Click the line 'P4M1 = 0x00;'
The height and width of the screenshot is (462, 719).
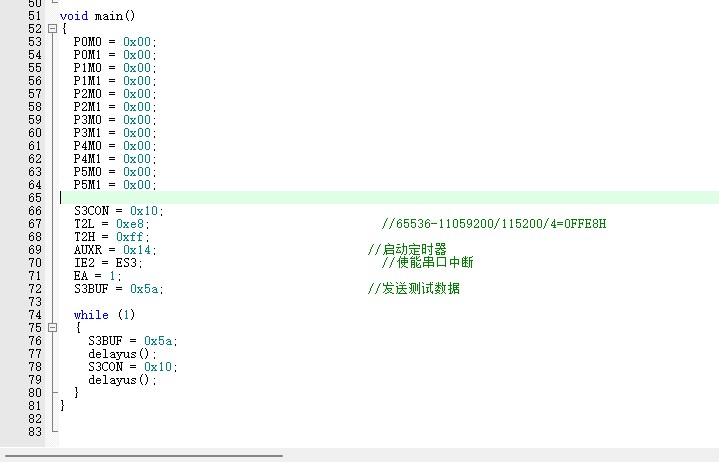coord(115,159)
